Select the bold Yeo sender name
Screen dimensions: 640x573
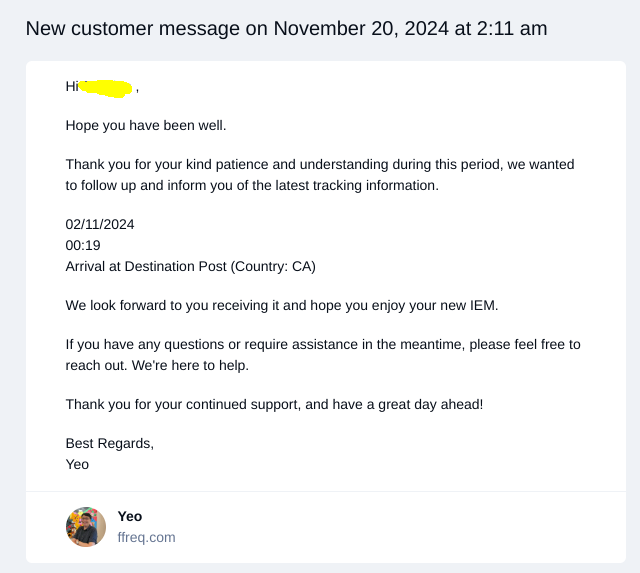coord(130,516)
